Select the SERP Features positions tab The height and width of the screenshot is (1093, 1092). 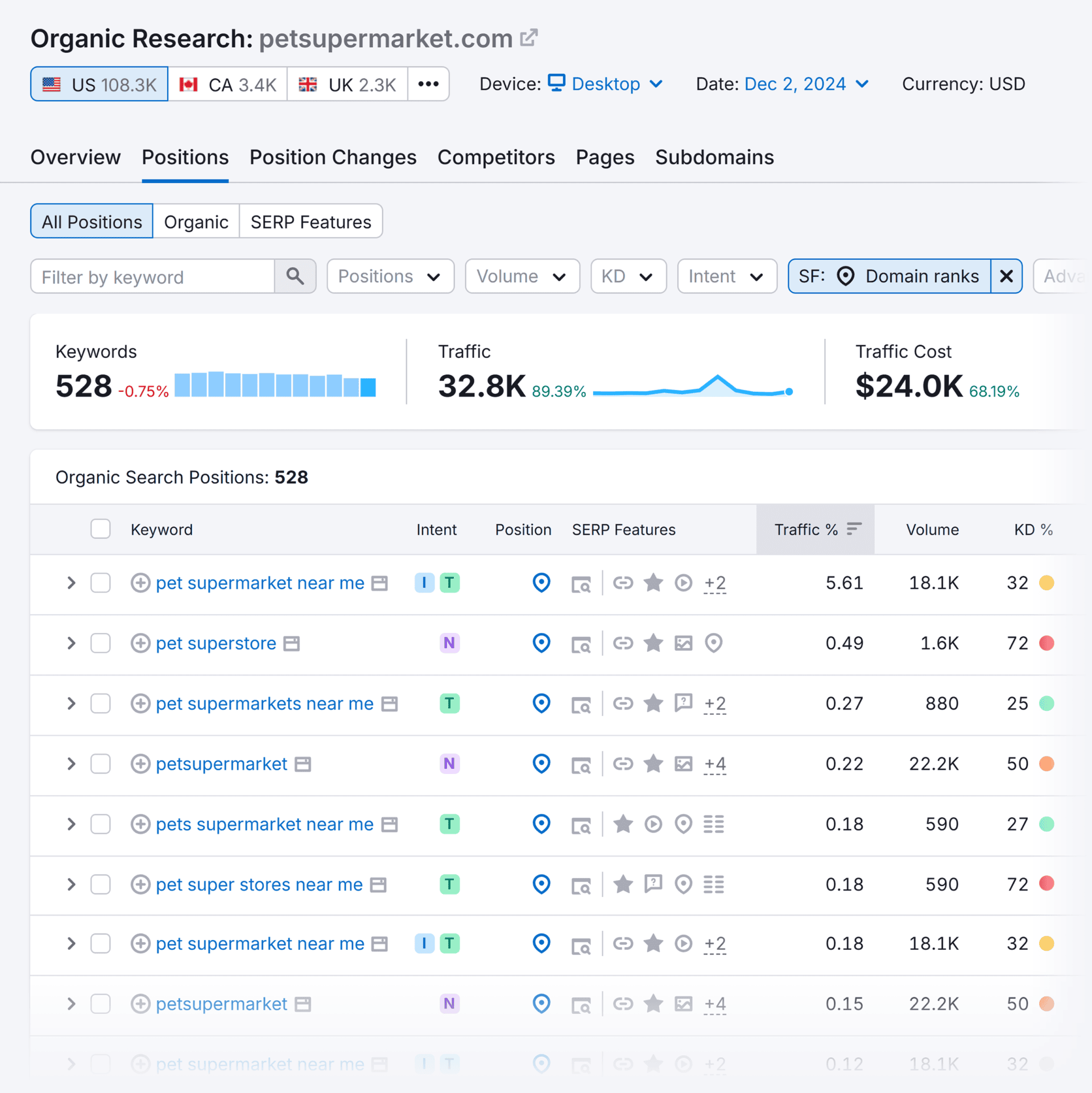pyautogui.click(x=311, y=222)
